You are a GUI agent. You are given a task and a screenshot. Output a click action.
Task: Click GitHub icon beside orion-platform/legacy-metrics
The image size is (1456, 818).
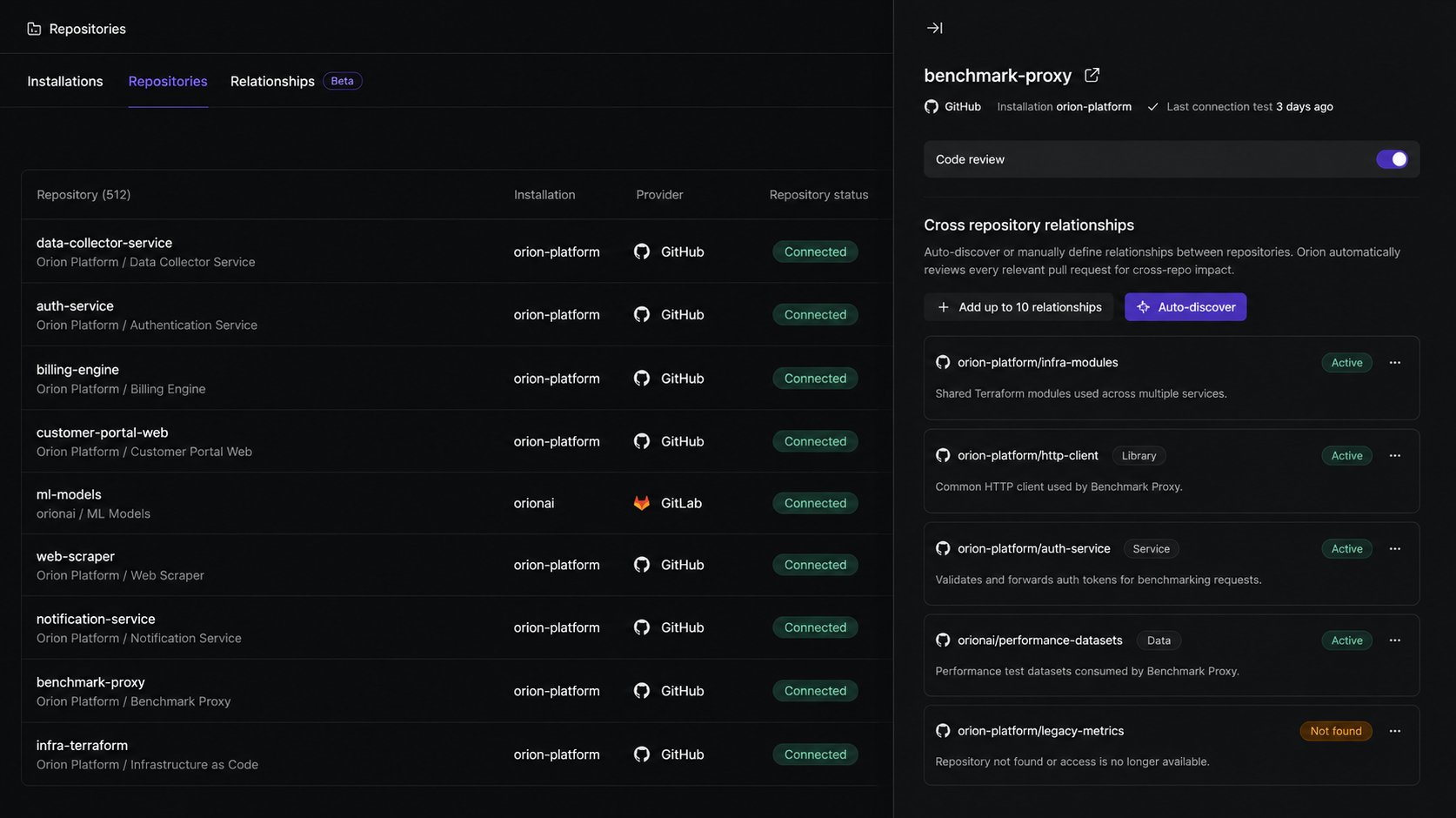point(943,731)
